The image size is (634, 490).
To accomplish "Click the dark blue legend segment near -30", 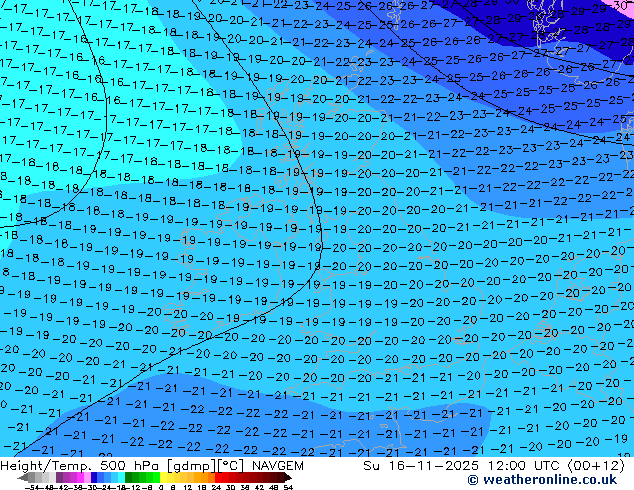I will click(94, 477).
